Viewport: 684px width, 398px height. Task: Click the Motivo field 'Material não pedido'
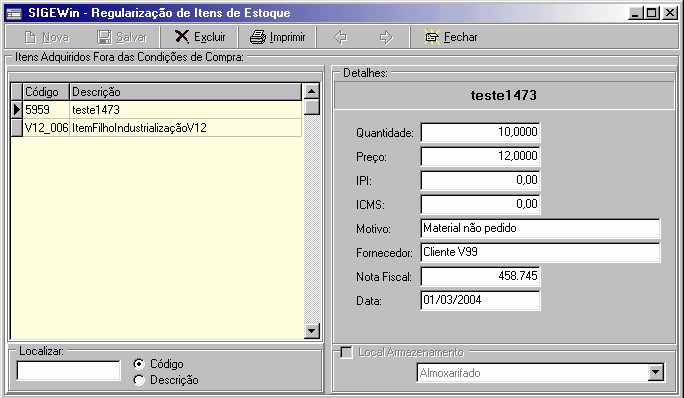pos(540,228)
